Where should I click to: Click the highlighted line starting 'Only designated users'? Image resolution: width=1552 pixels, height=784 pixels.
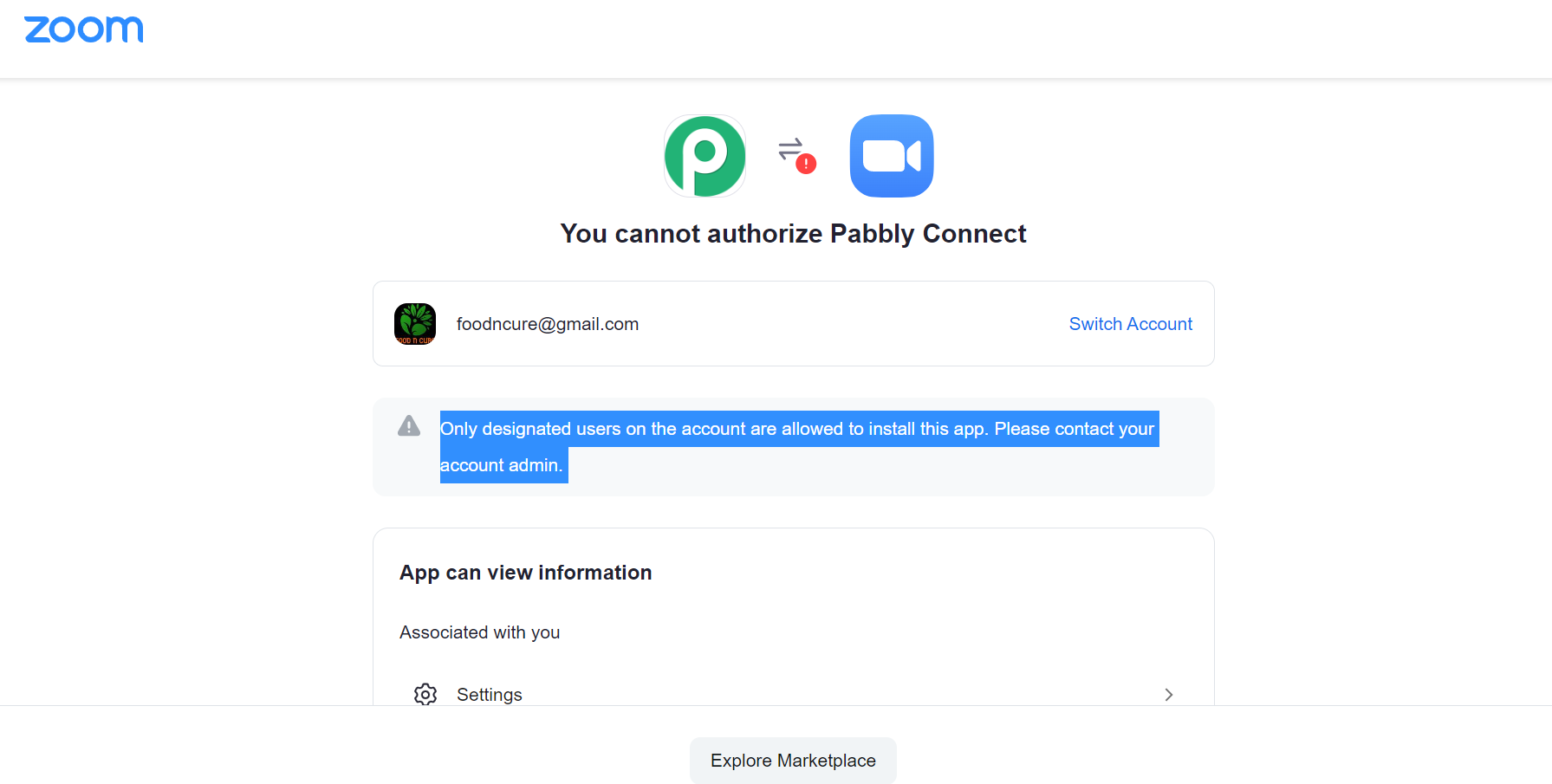[x=797, y=429]
